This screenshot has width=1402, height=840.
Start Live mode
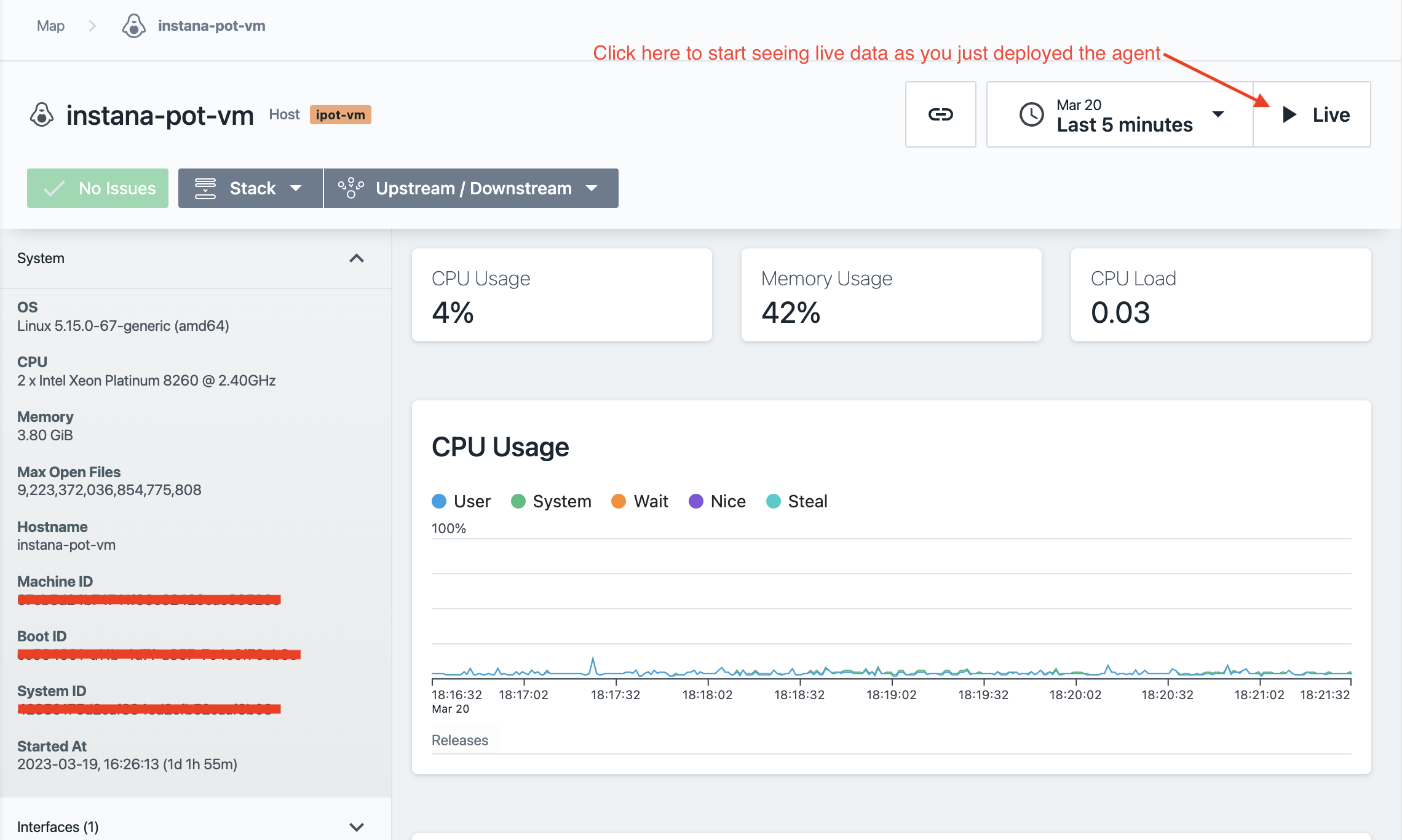tap(1312, 114)
